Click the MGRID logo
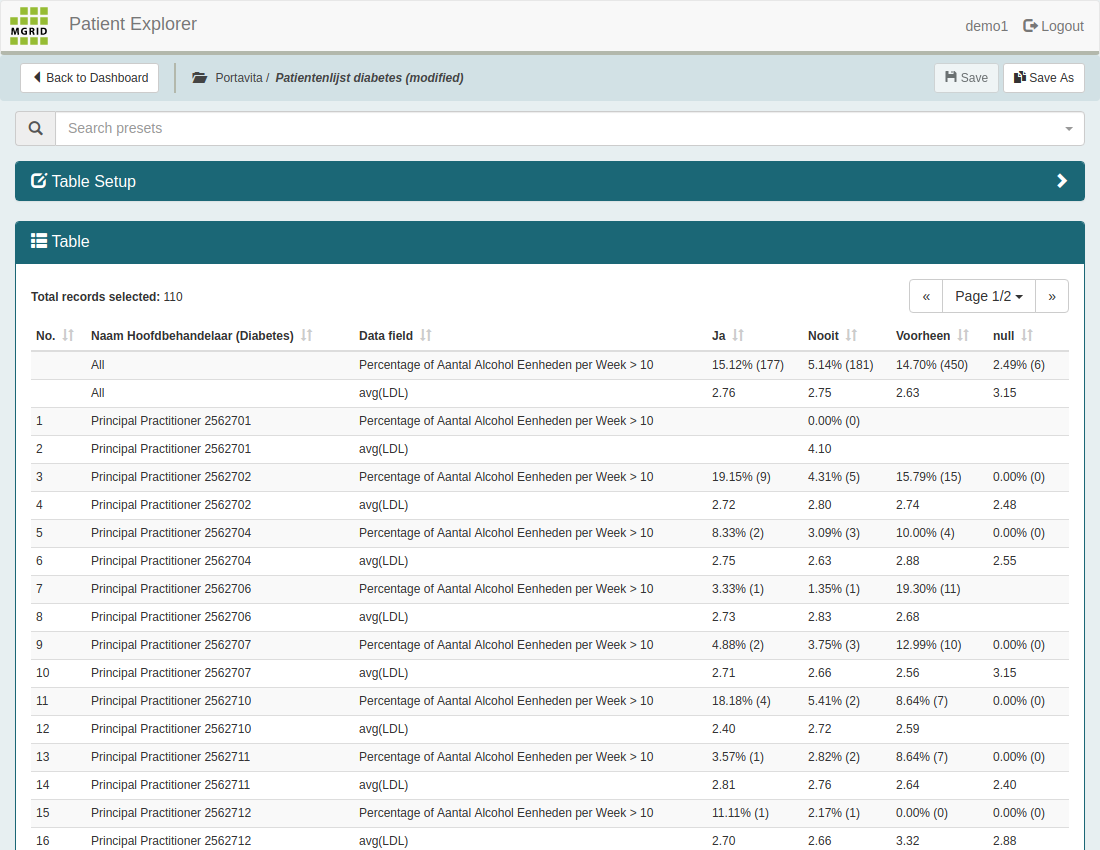This screenshot has height=850, width=1100. pos(29,26)
